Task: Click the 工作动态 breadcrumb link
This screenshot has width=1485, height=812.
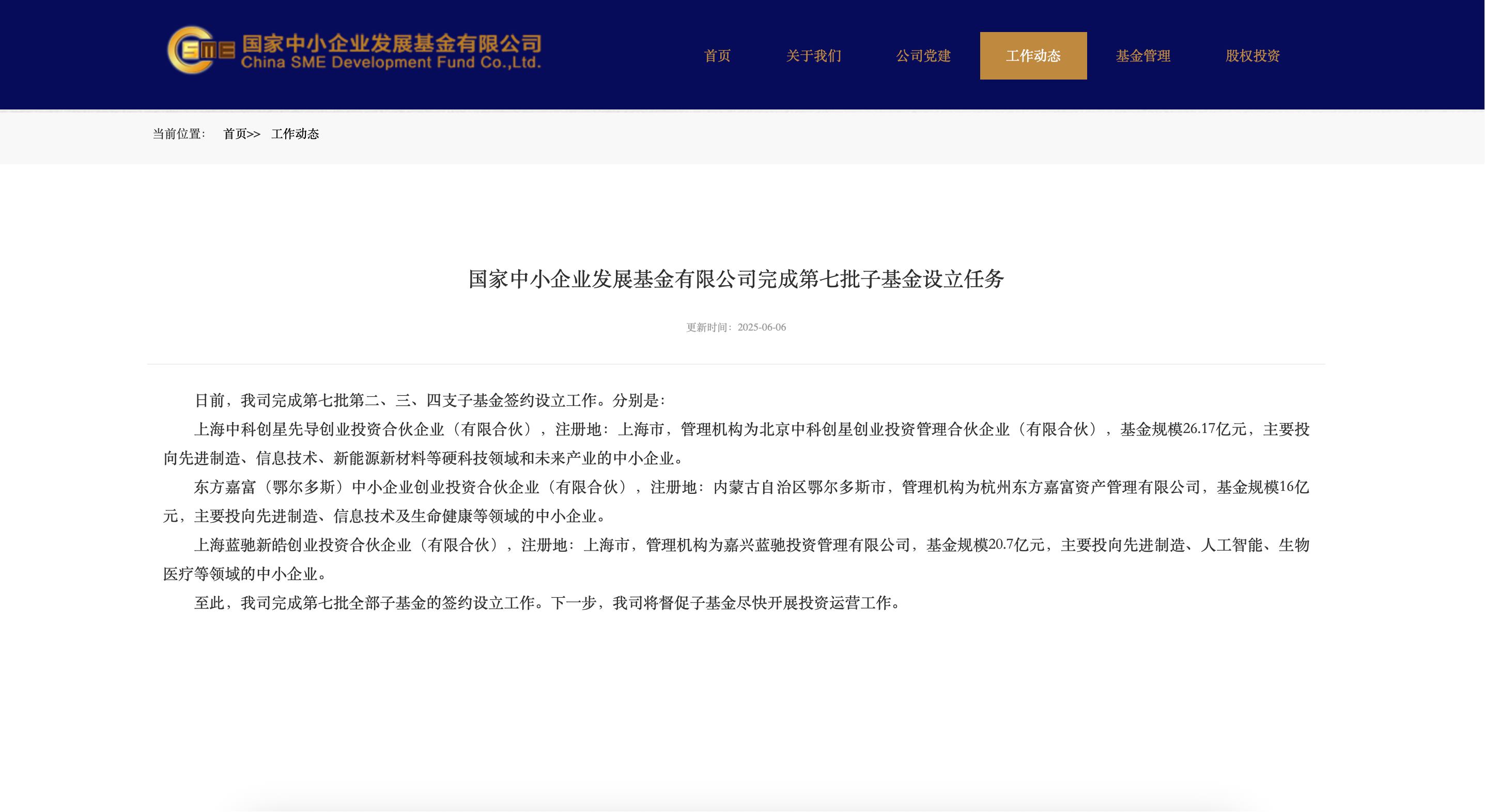Action: click(295, 134)
